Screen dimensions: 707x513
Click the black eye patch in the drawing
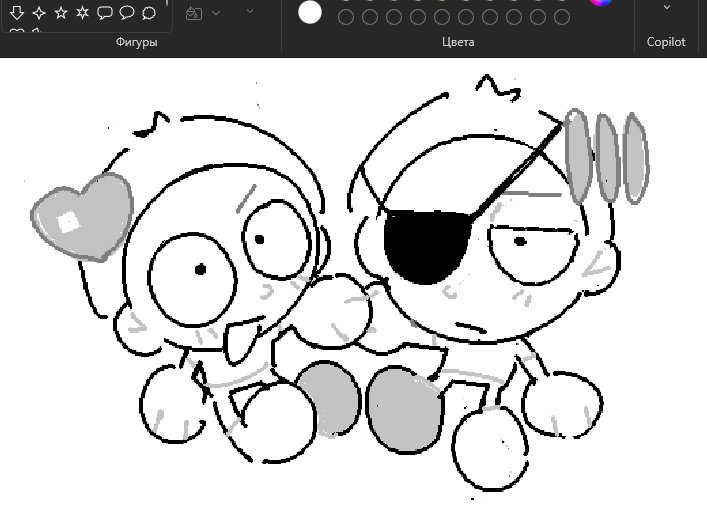pyautogui.click(x=425, y=246)
